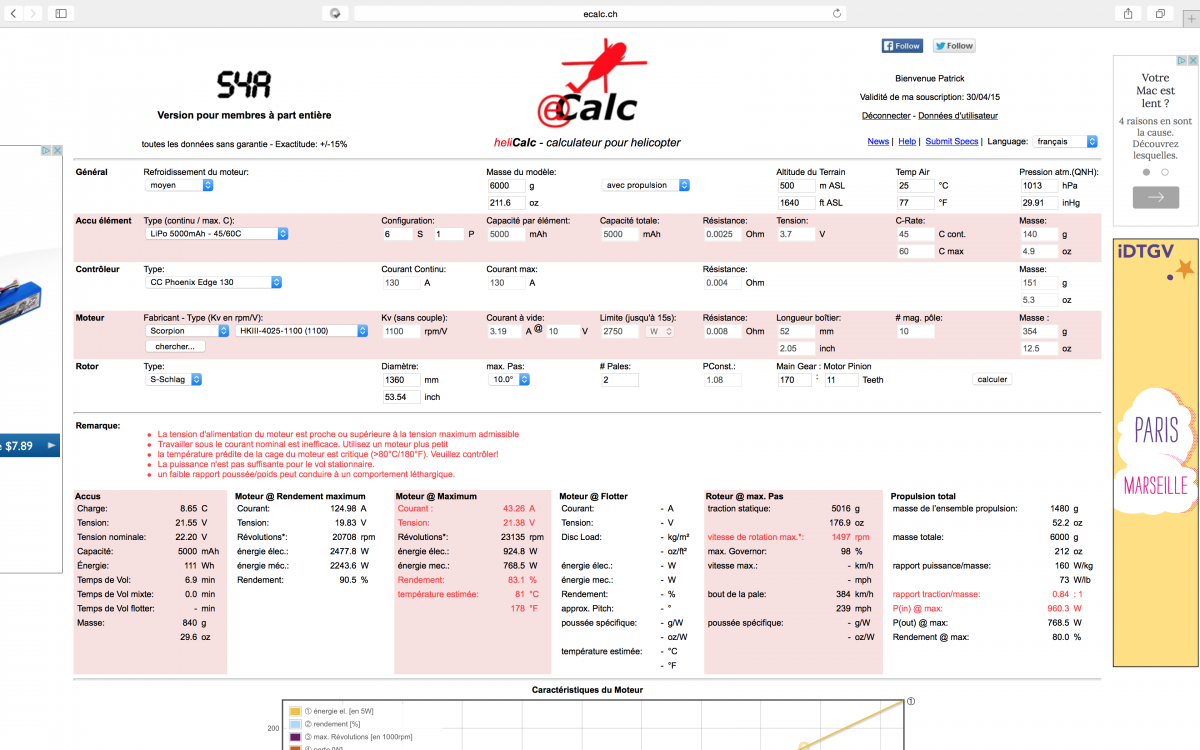Click the Longueur boîtier mm field
The image size is (1200, 750).
[x=794, y=331]
